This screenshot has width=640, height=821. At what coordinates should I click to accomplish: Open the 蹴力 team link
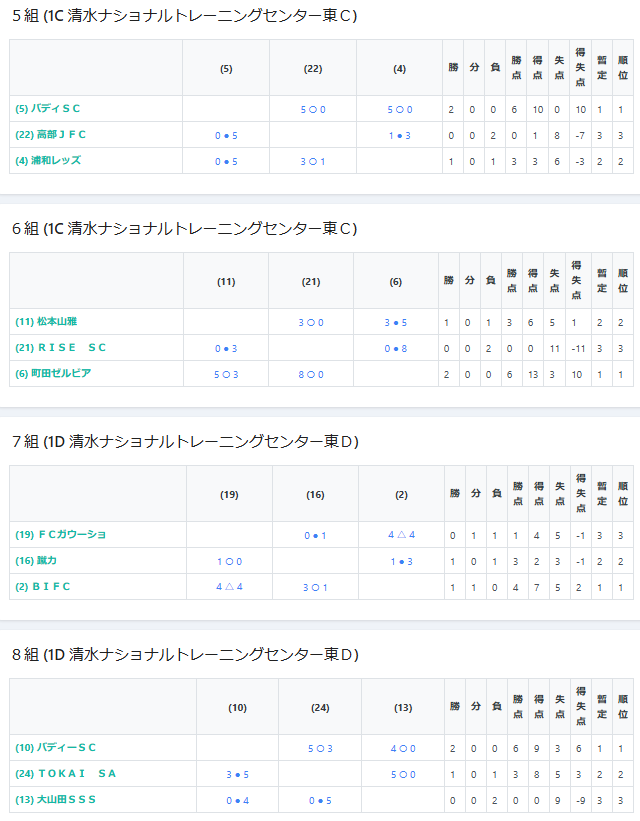point(36,561)
